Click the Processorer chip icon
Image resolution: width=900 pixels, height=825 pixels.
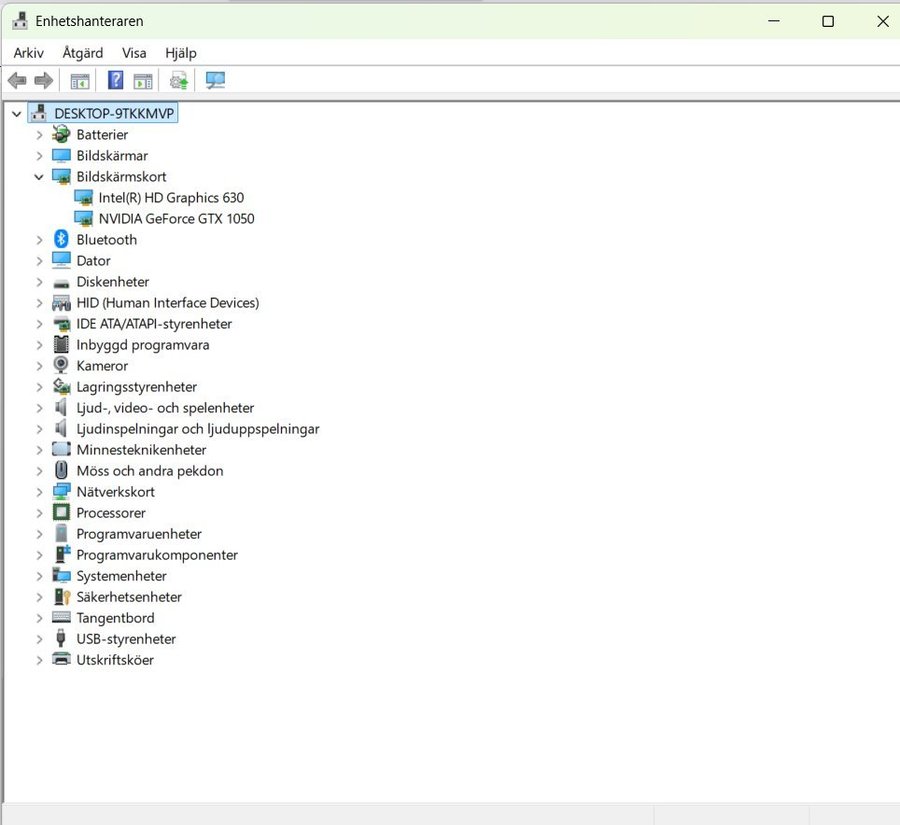tap(61, 512)
